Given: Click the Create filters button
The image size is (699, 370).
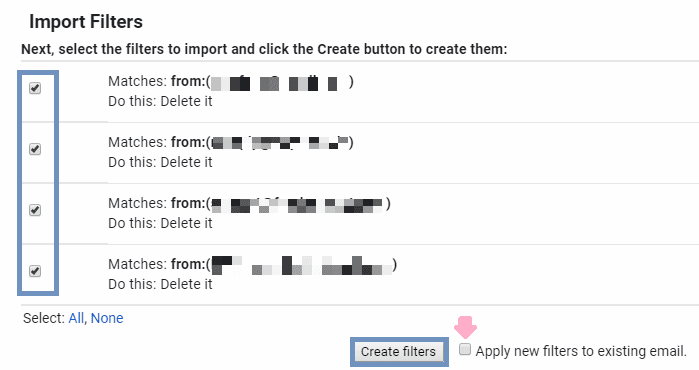Looking at the screenshot, I should tap(399, 352).
